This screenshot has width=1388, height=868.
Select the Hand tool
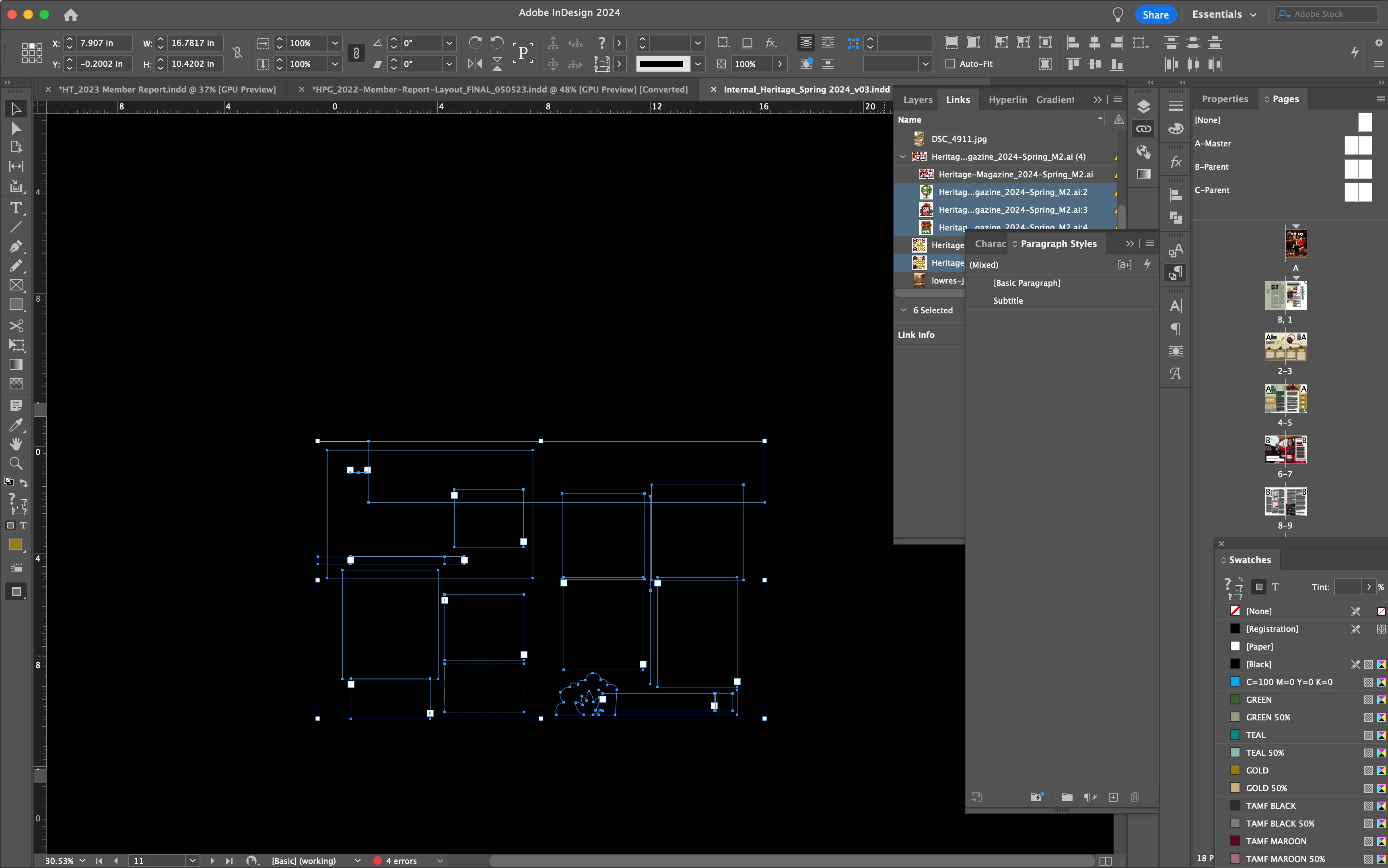pyautogui.click(x=16, y=444)
